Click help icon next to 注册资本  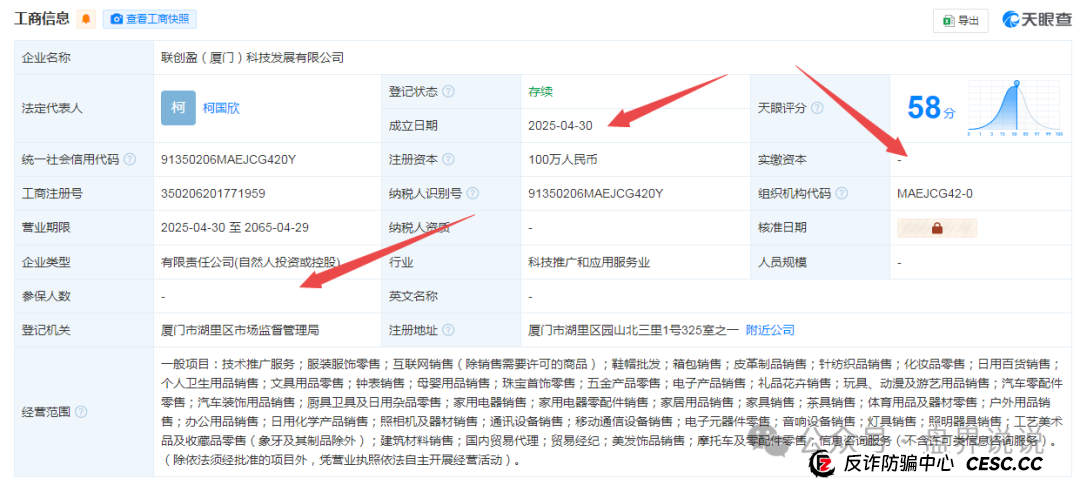tap(448, 160)
